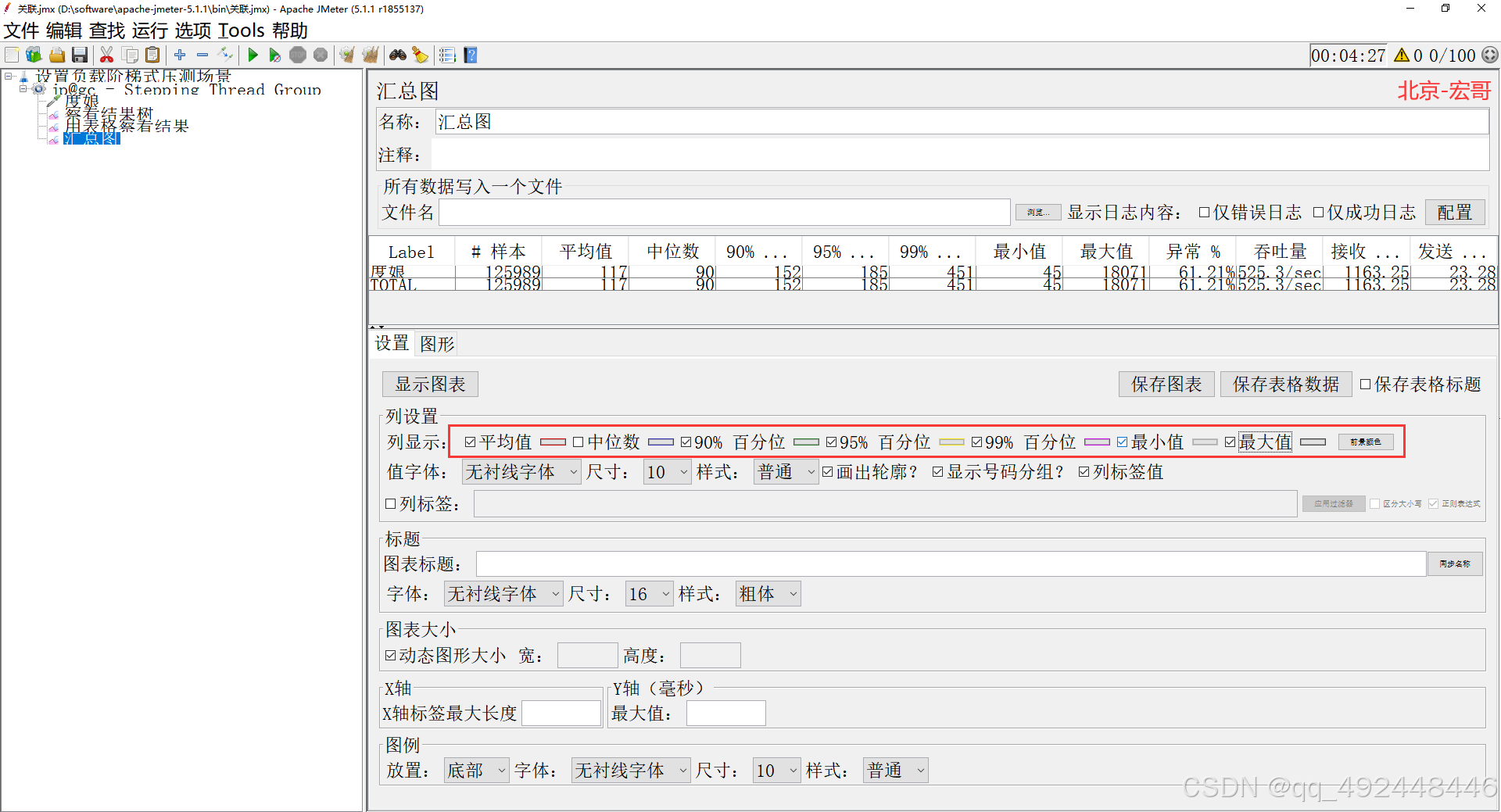Select the 度娘 sampler in tree

click(81, 101)
